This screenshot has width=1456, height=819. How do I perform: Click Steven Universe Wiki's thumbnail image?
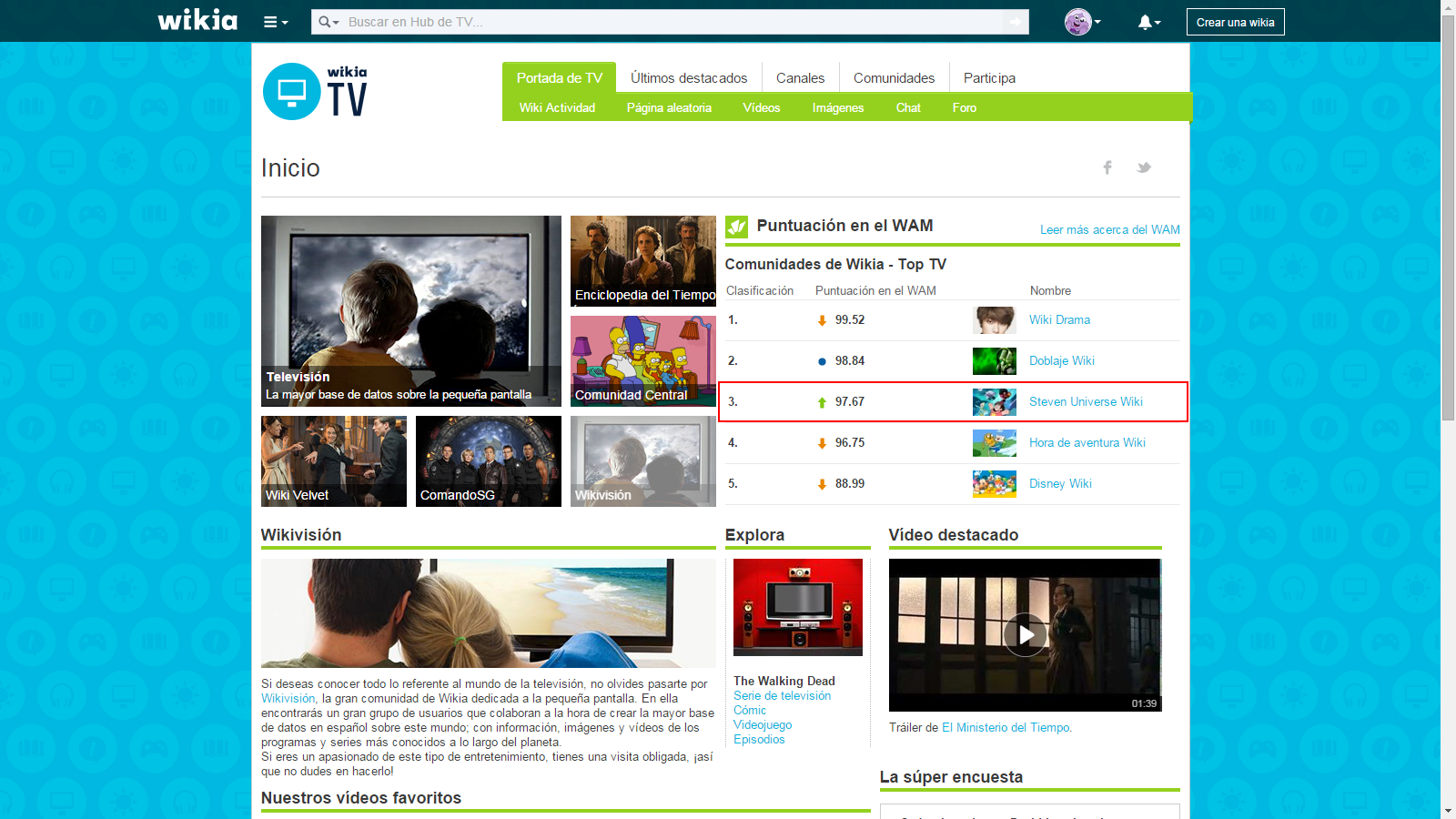[995, 402]
